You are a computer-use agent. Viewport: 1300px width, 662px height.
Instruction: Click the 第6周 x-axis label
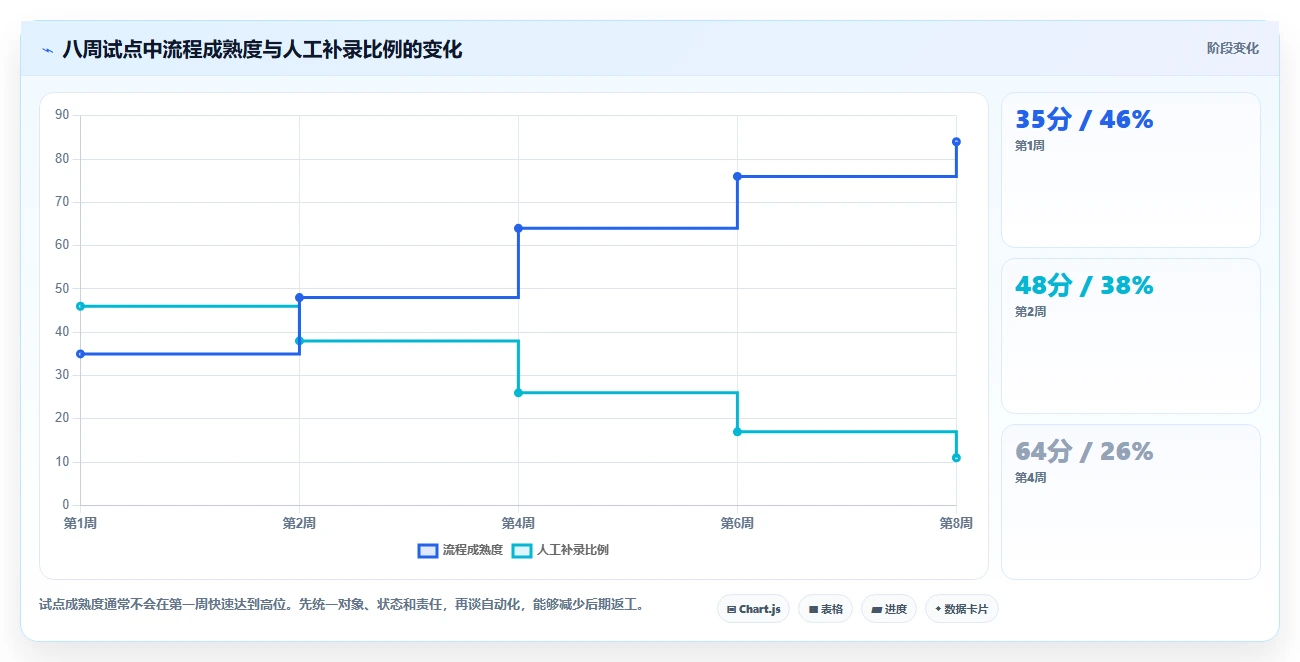click(x=737, y=523)
